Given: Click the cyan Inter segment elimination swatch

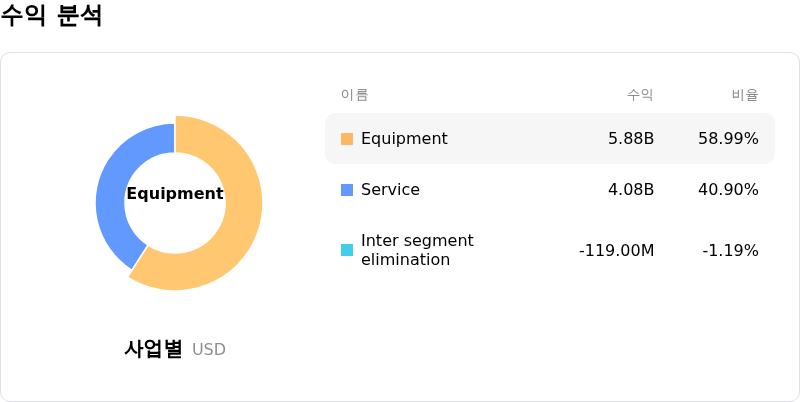Looking at the screenshot, I should 347,250.
